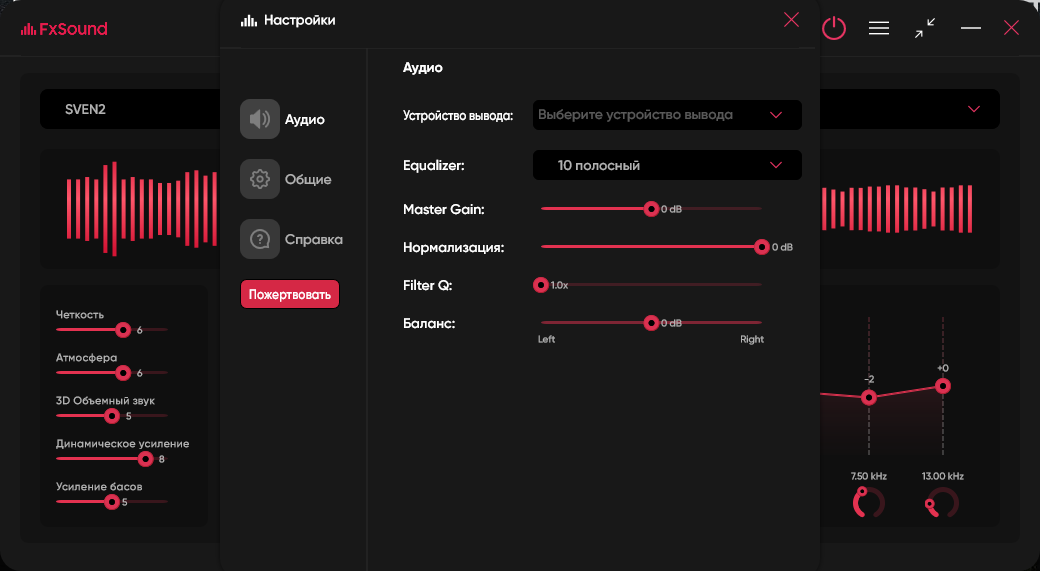Screen dimensions: 1040x571
Task: Click the Master Gain slider handle
Action: tap(652, 209)
